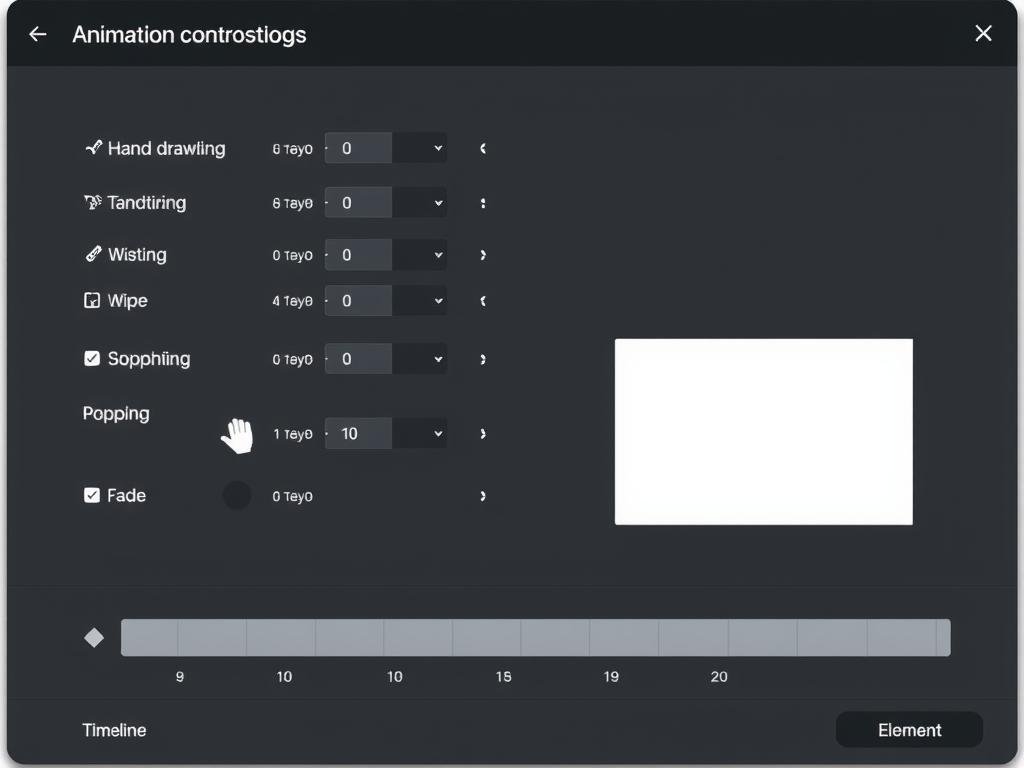Image resolution: width=1024 pixels, height=768 pixels.
Task: Select the Tandtiring animation icon
Action: pos(93,202)
